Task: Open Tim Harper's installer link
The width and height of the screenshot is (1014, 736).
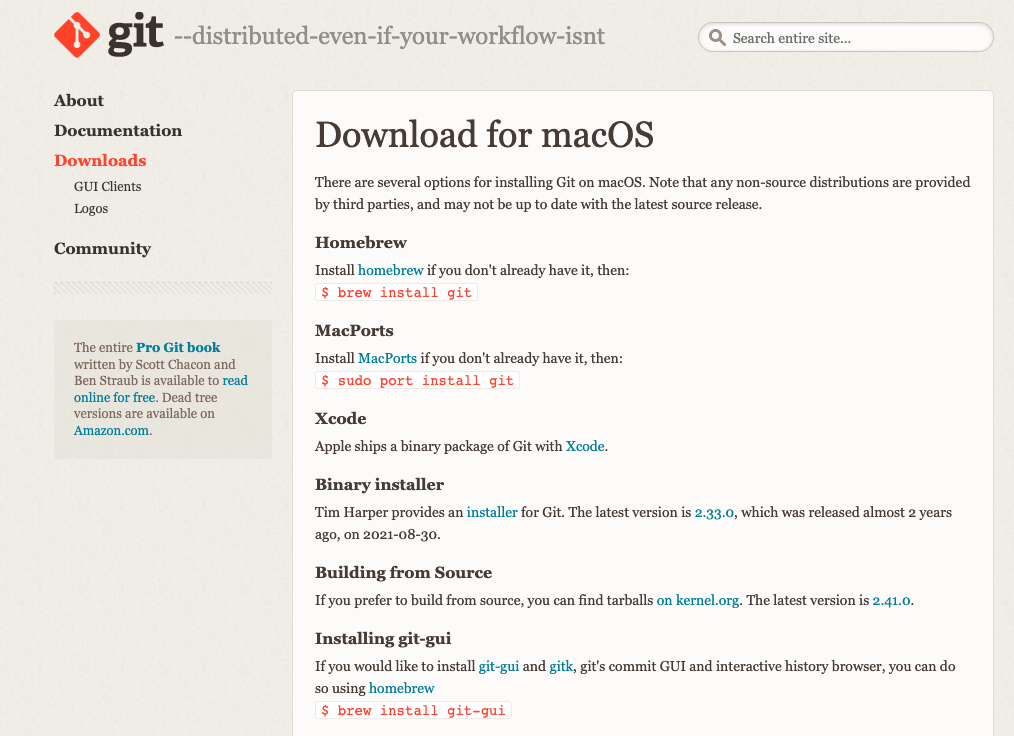Action: [x=492, y=512]
